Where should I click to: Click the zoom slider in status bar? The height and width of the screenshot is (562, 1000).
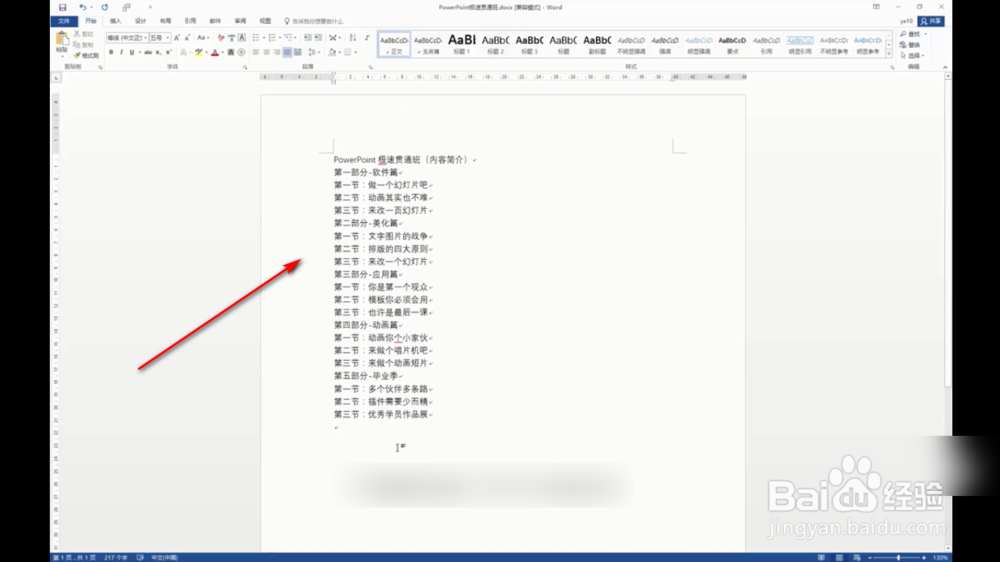pos(898,558)
